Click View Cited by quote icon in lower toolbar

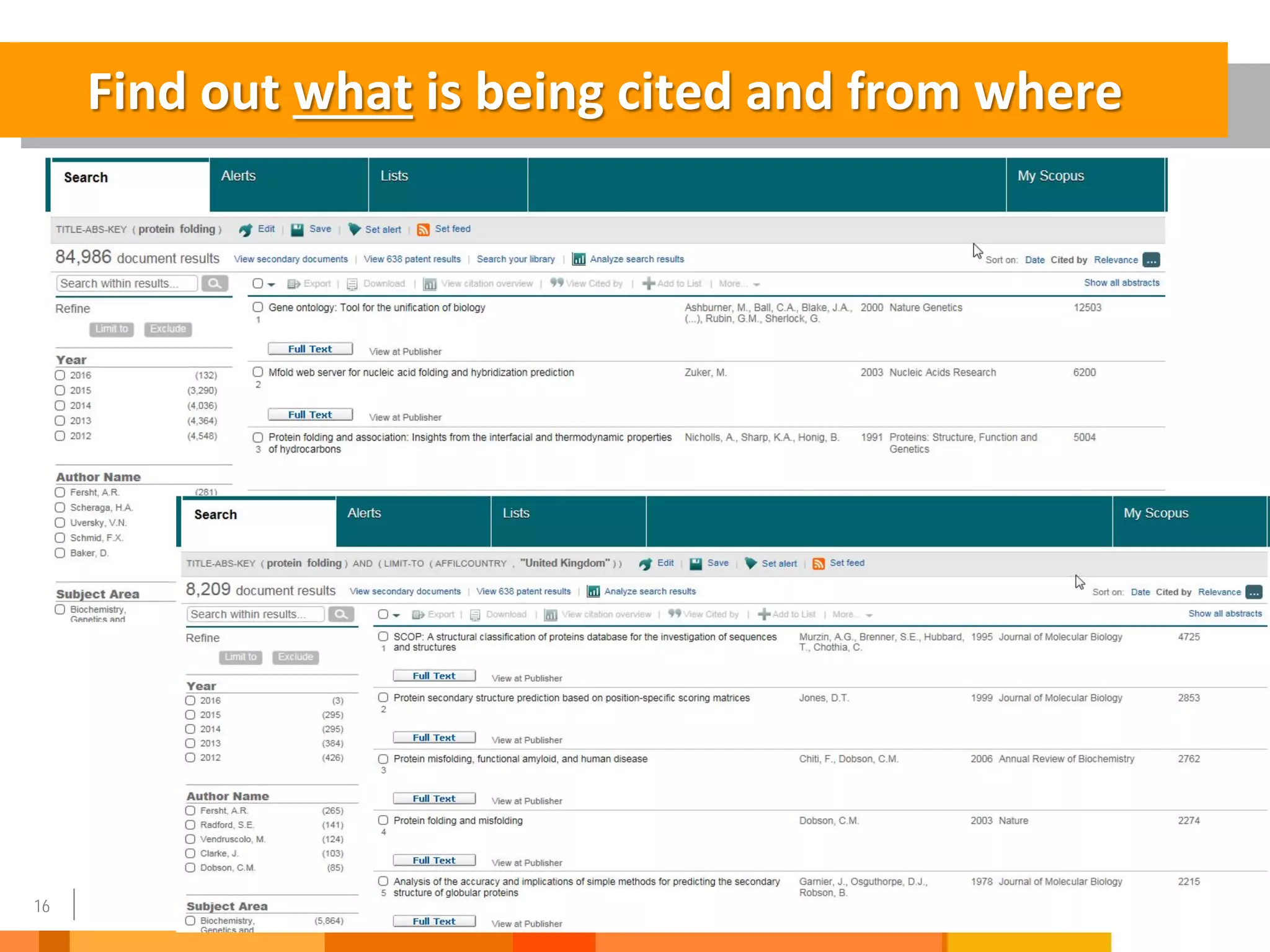675,614
